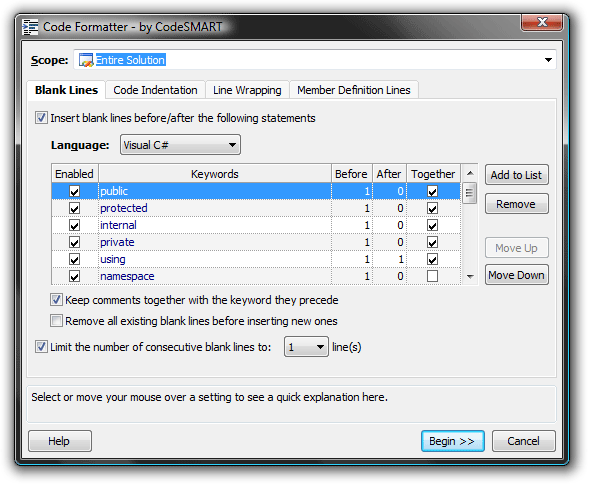Toggle Keep comments together with keyword
The width and height of the screenshot is (590, 485).
56,300
